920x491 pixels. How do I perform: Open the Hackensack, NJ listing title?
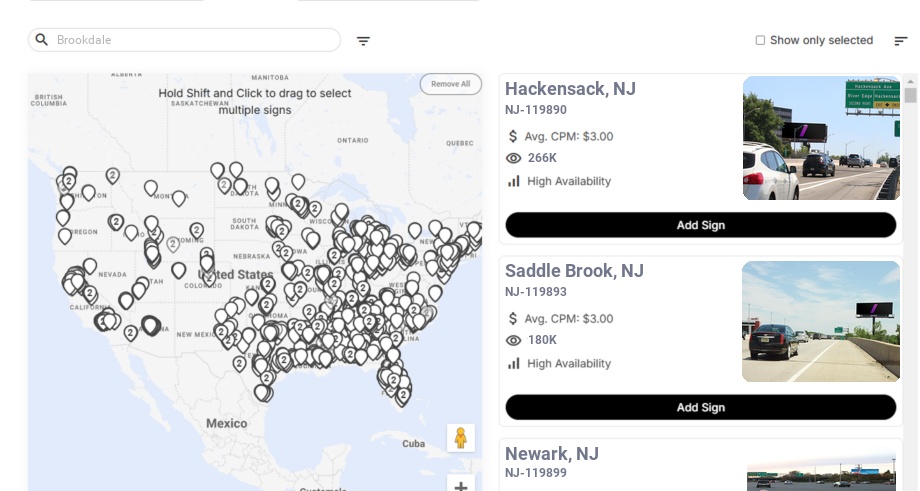click(x=570, y=89)
